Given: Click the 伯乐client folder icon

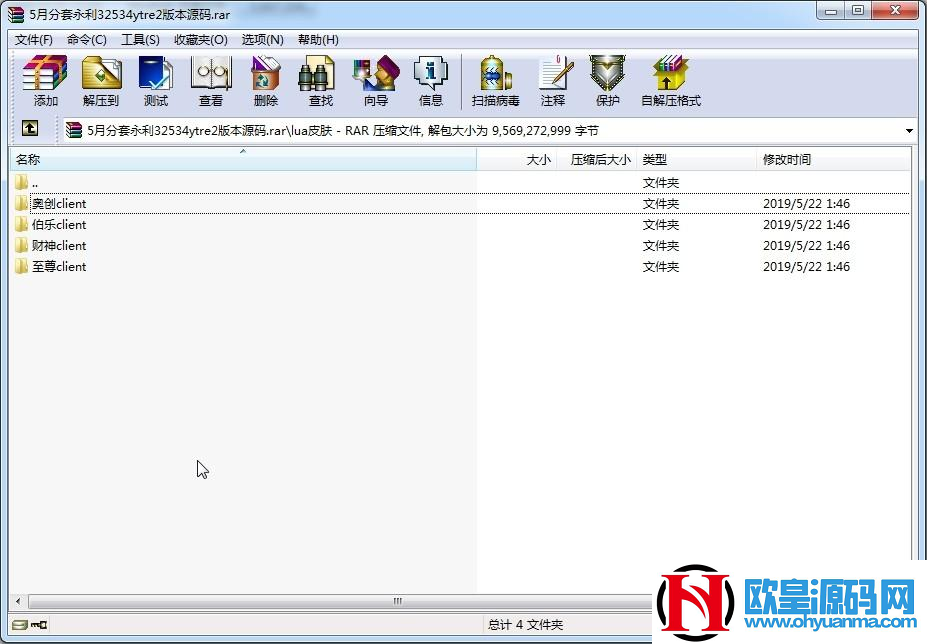Looking at the screenshot, I should pos(21,224).
